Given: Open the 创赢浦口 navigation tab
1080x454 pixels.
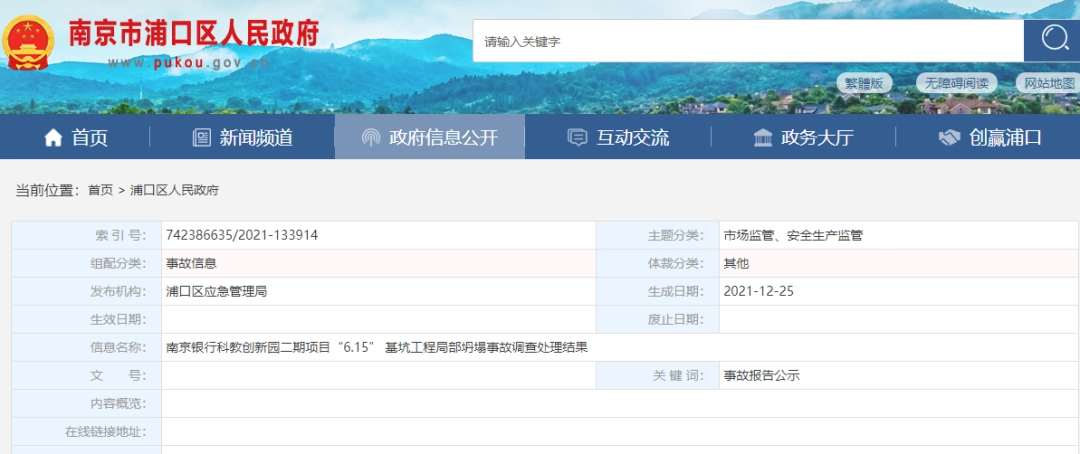Looking at the screenshot, I should [989, 137].
